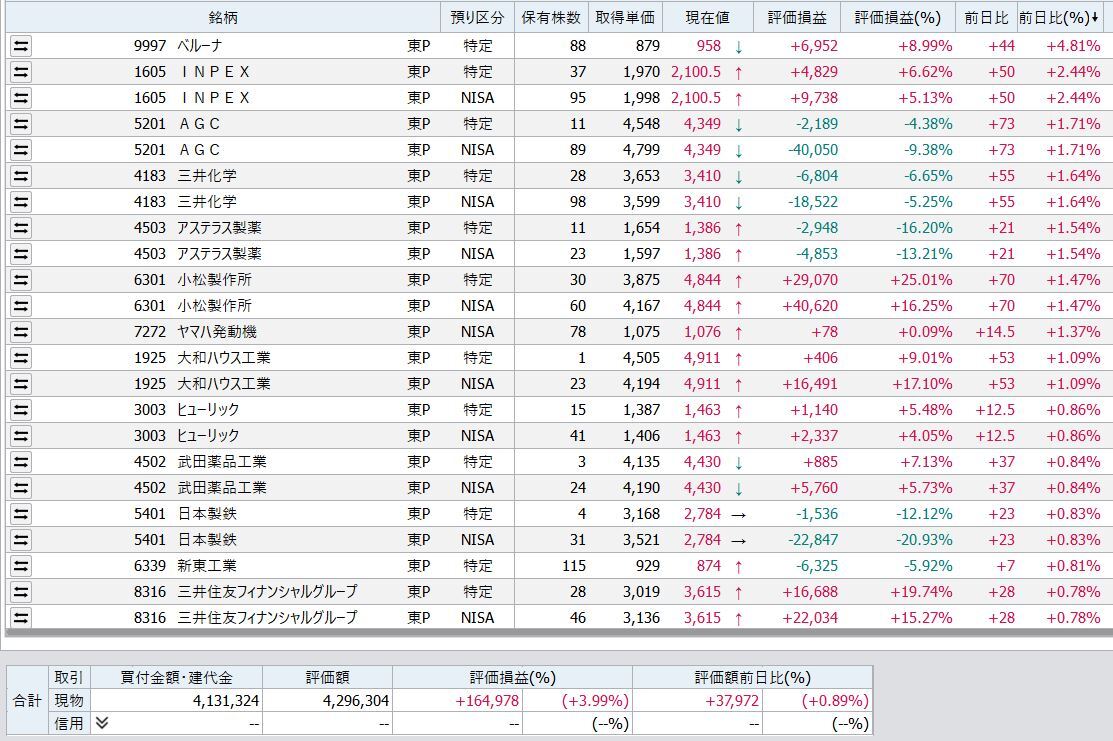Sort by the 現在値 column header
This screenshot has width=1113, height=741.
coord(708,18)
